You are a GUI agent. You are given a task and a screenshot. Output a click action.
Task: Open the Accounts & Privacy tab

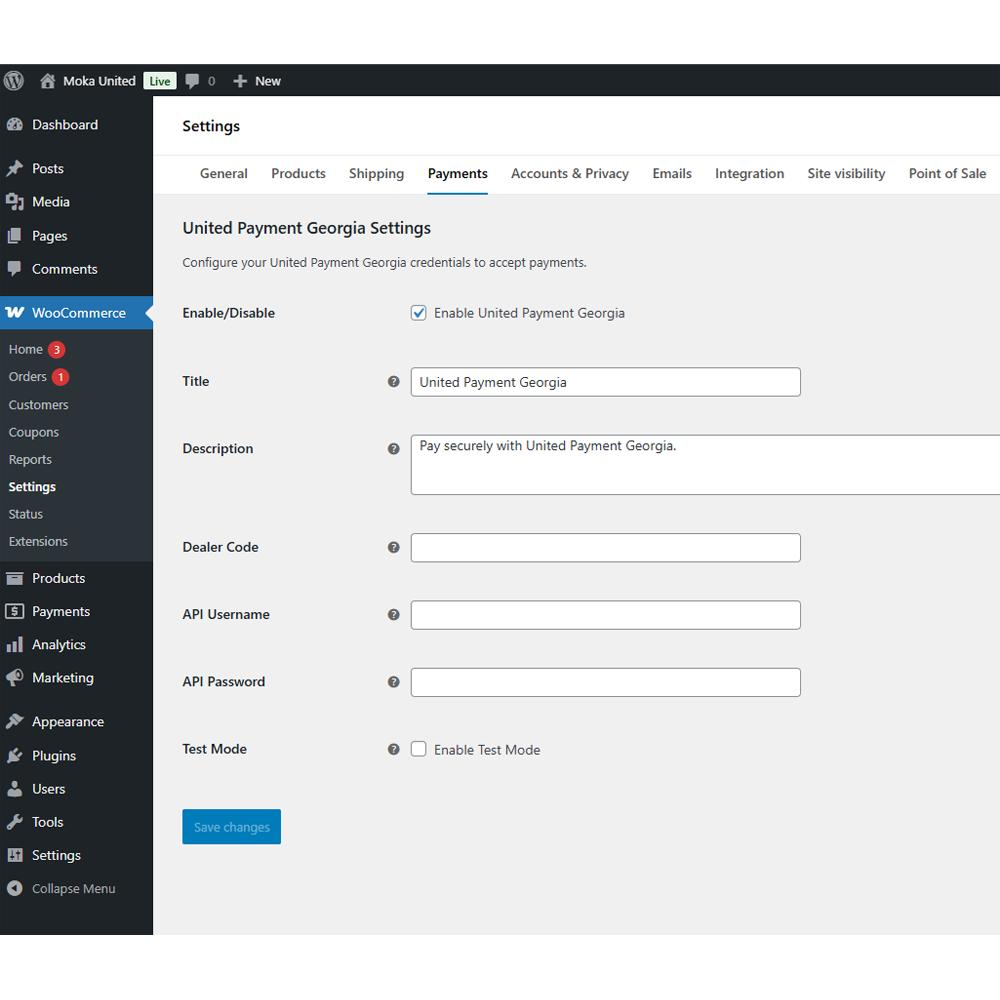(570, 173)
